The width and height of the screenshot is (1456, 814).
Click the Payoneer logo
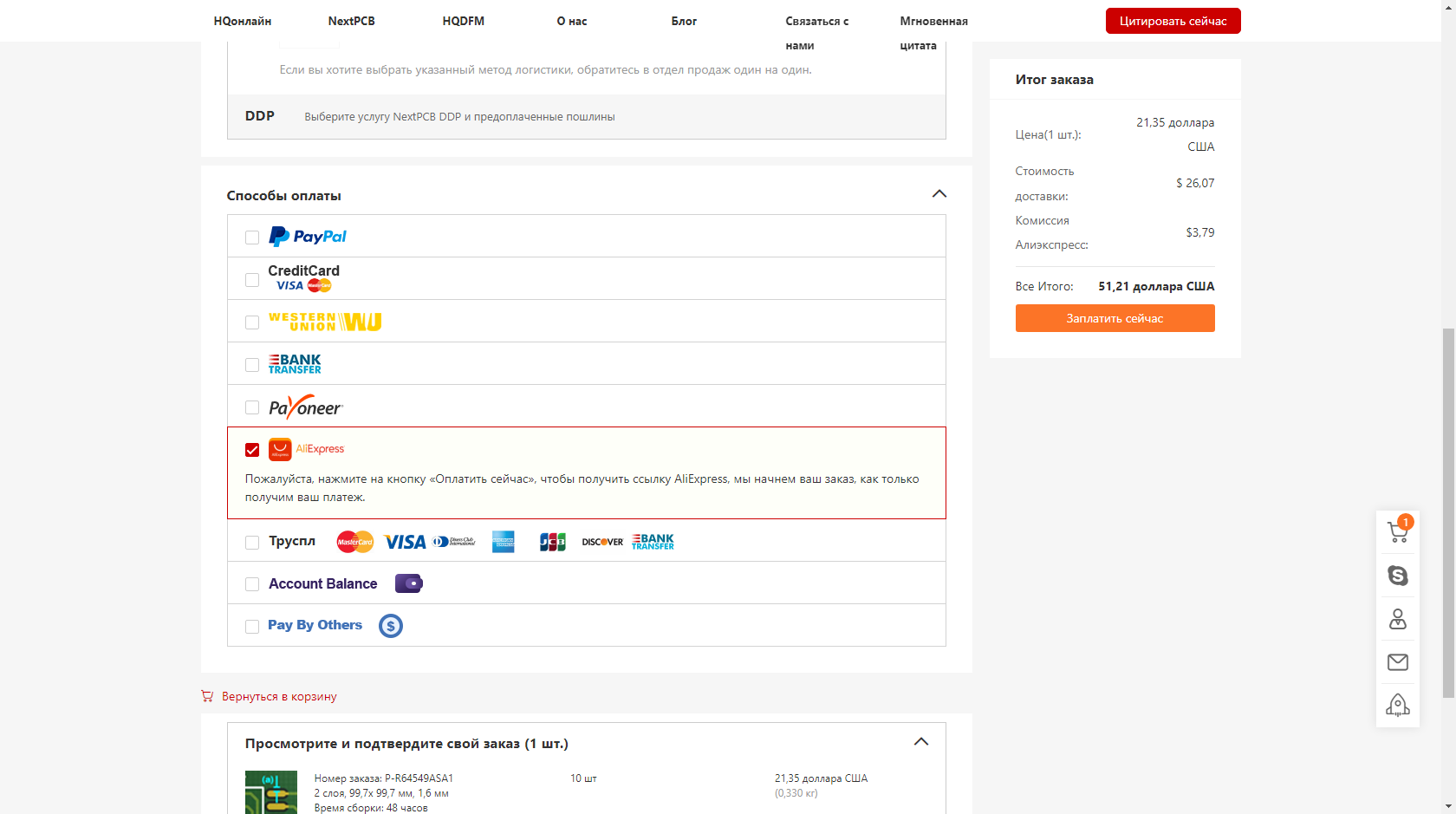point(306,407)
